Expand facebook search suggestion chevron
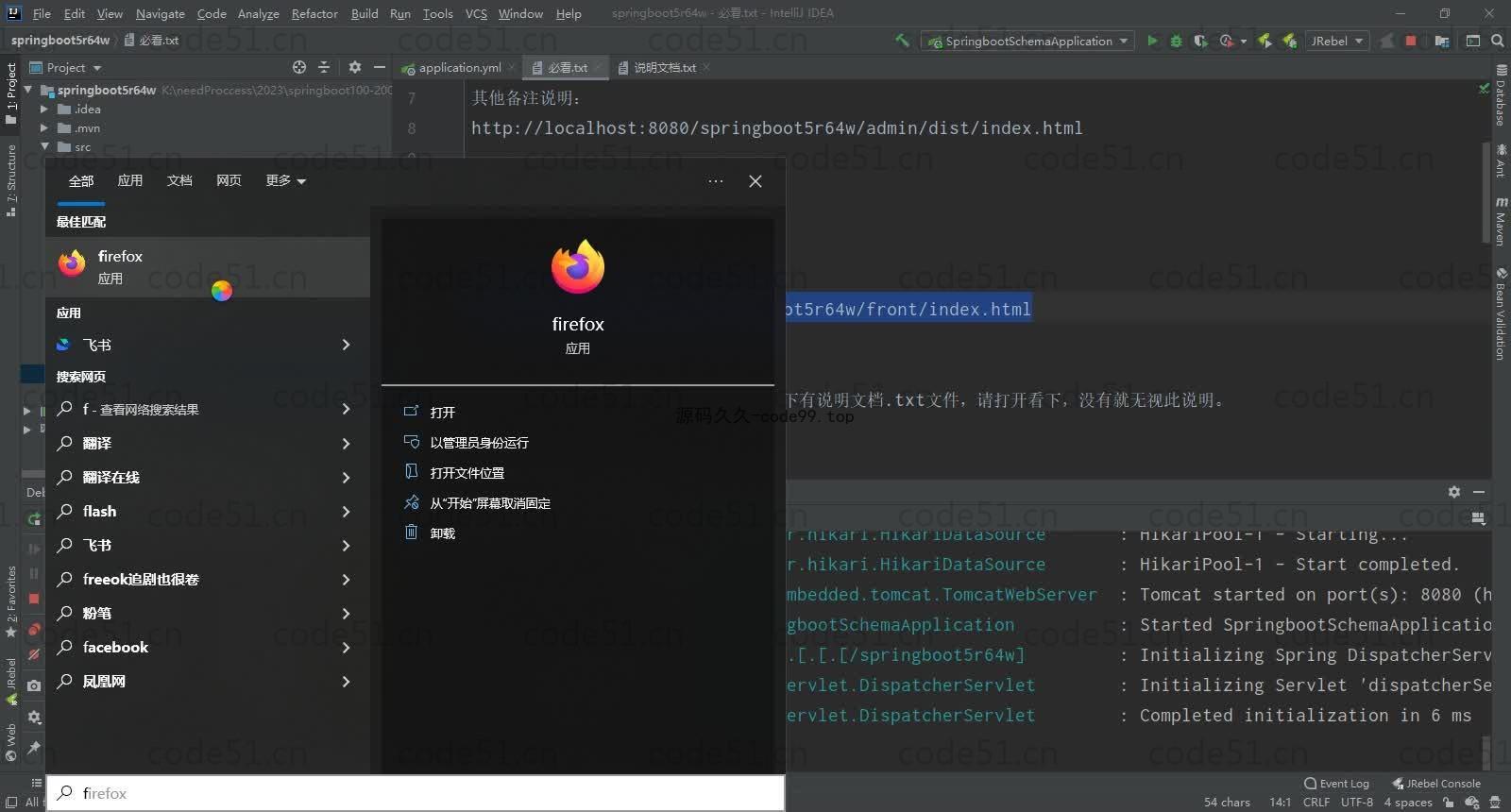Screen dimensions: 1511x812 [346, 647]
